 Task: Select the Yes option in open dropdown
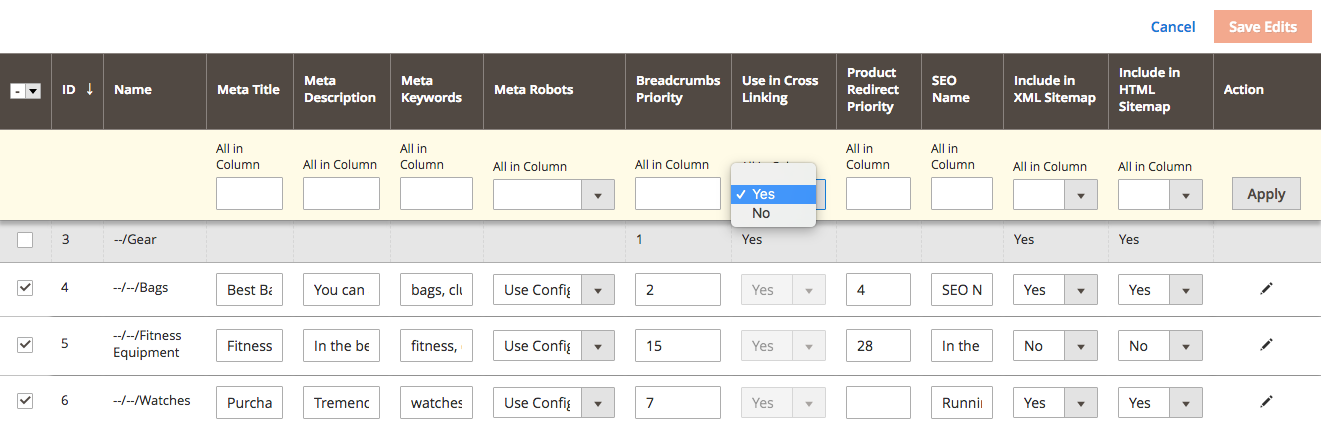point(774,194)
